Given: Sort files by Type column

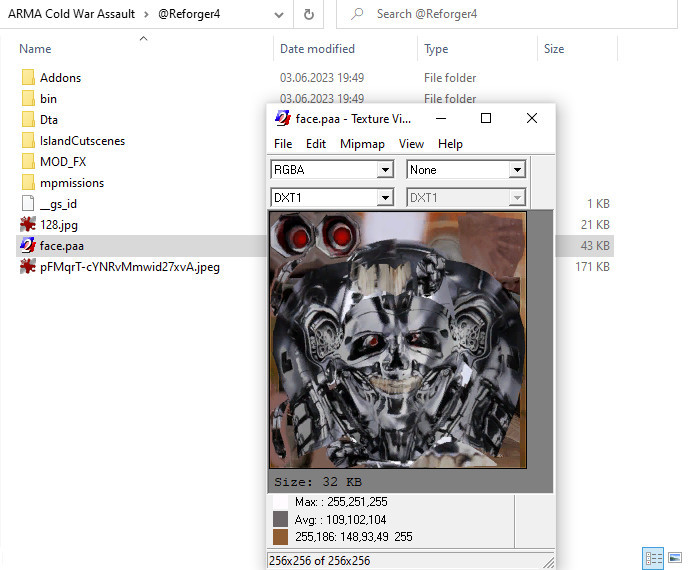Looking at the screenshot, I should (x=436, y=49).
